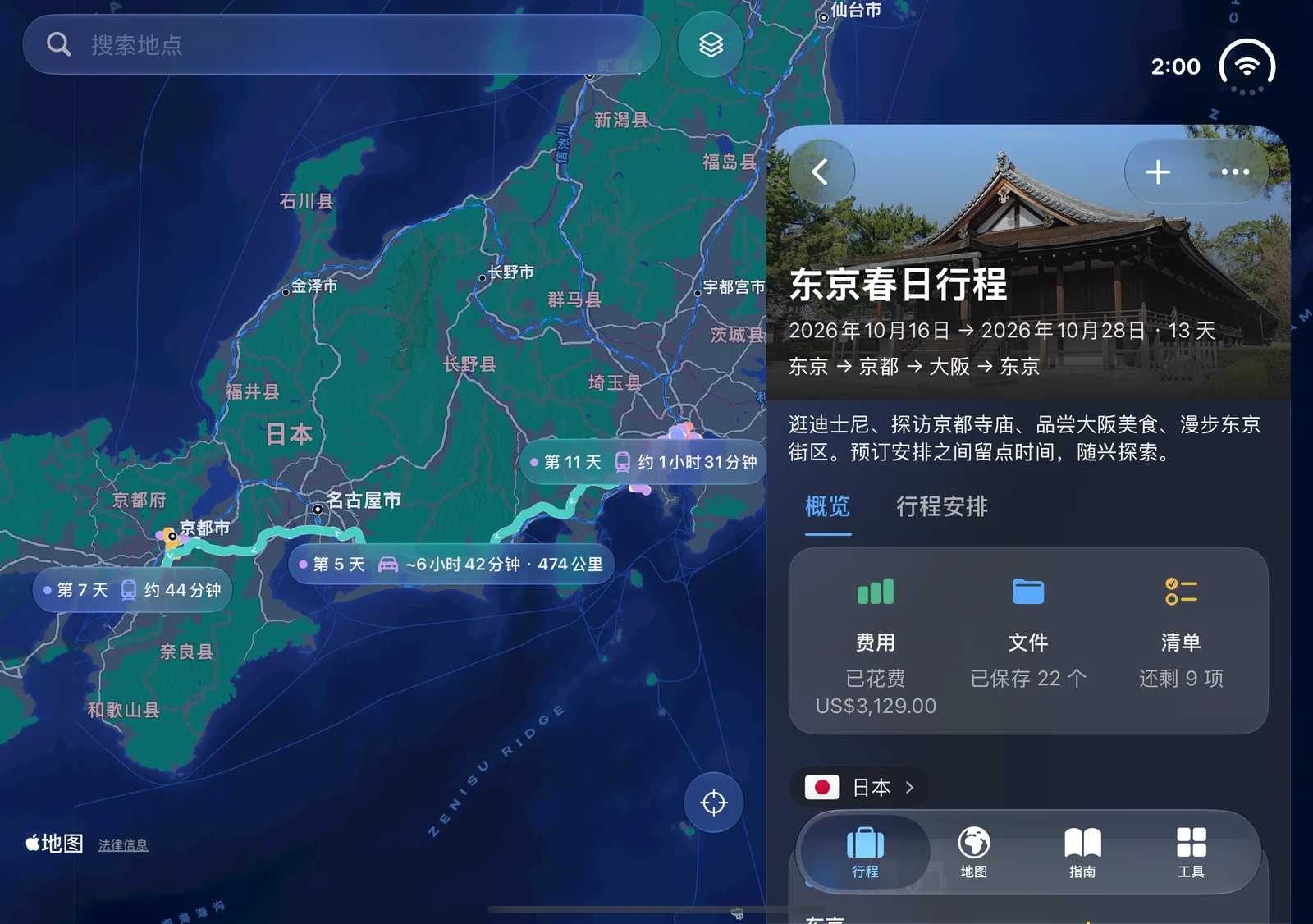Select the 行程 suitcase tab
1313x924 pixels.
[x=865, y=852]
